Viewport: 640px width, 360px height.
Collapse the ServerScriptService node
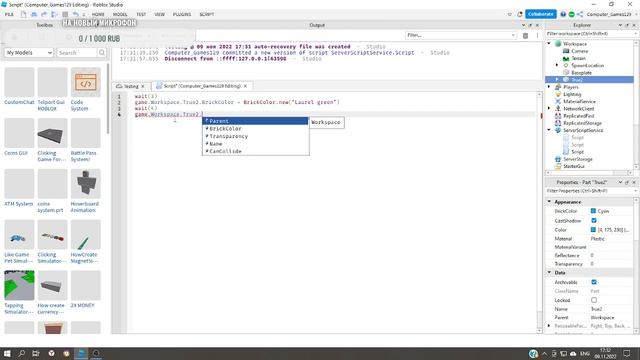coord(549,130)
